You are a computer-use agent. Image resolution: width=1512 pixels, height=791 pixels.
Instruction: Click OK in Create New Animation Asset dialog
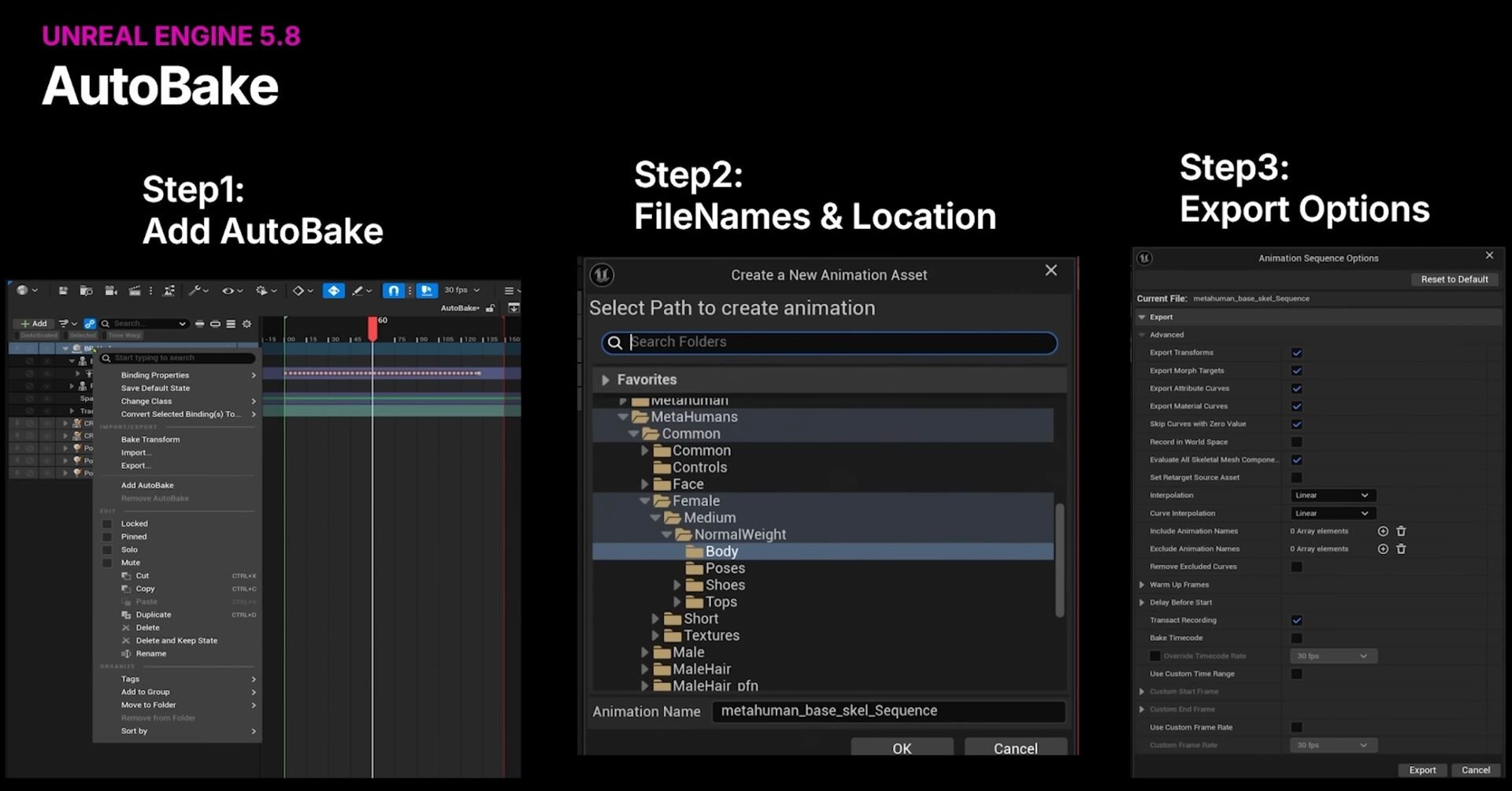coord(902,748)
